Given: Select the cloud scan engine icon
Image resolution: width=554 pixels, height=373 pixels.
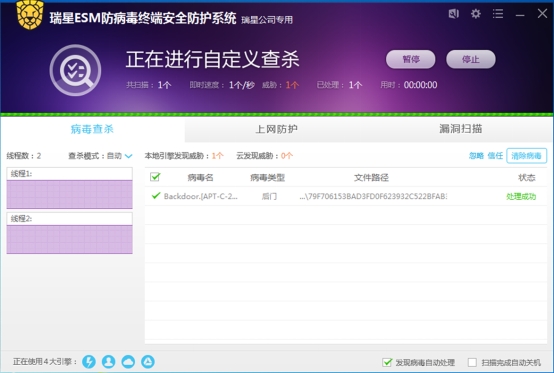Looking at the screenshot, I should tap(128, 362).
